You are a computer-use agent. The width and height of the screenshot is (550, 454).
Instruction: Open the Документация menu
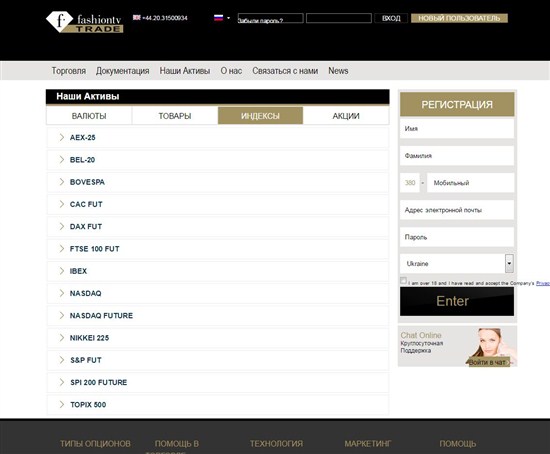click(122, 71)
